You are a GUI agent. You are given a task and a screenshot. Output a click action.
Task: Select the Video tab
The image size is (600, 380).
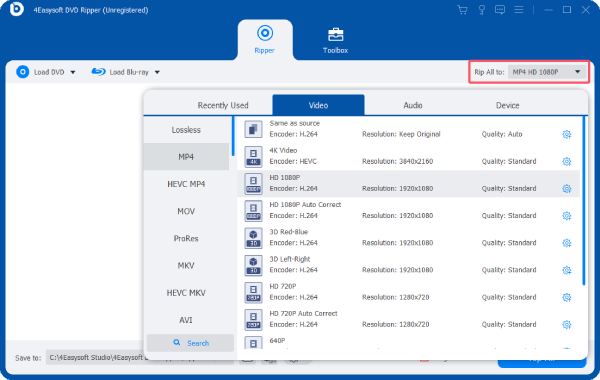318,105
